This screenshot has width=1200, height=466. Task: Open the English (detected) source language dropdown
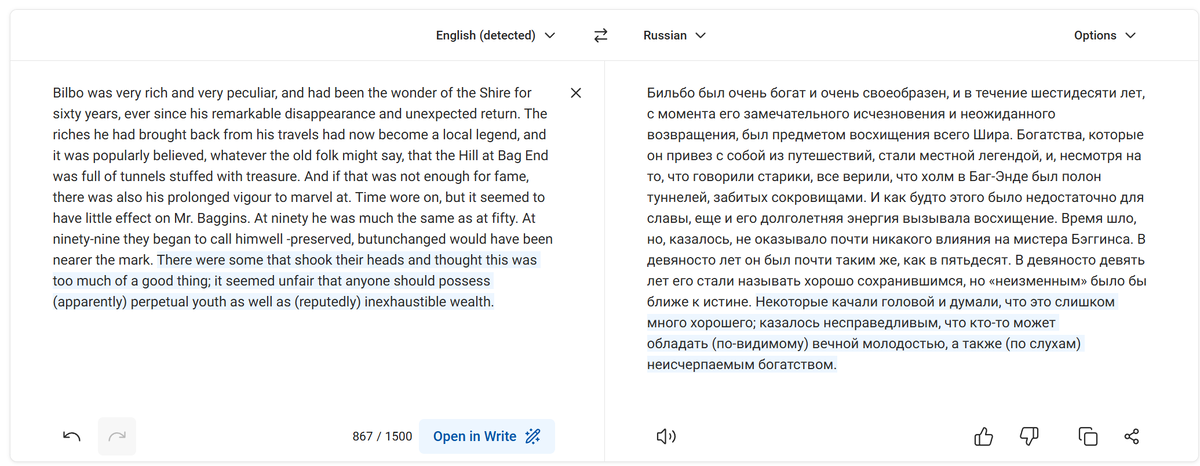[x=495, y=35]
